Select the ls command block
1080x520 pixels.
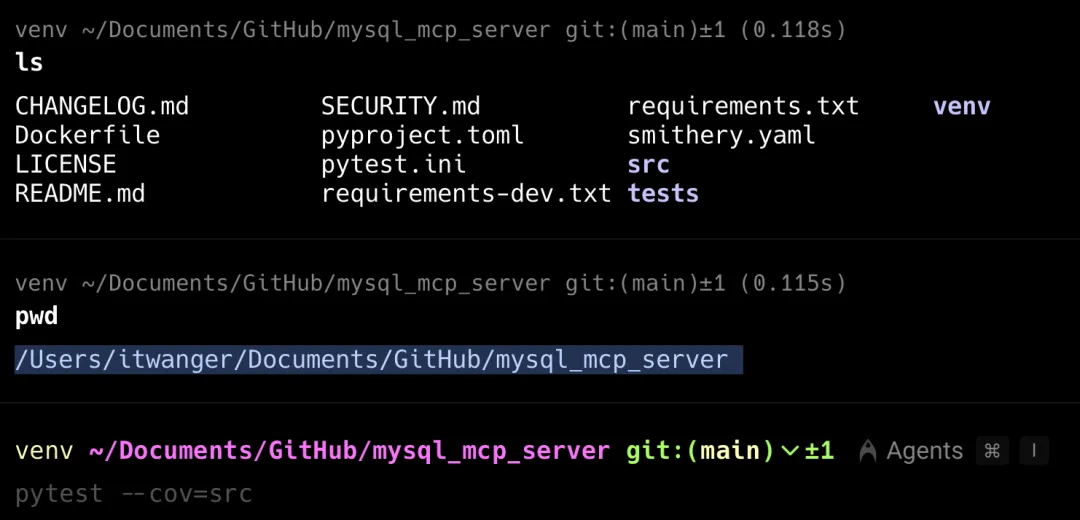click(540, 119)
